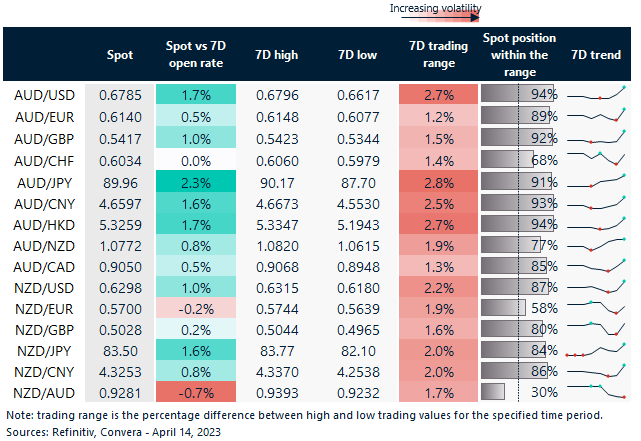Click the NZD/AUD -0.7% spot change cell
The height and width of the screenshot is (441, 641).
click(194, 391)
